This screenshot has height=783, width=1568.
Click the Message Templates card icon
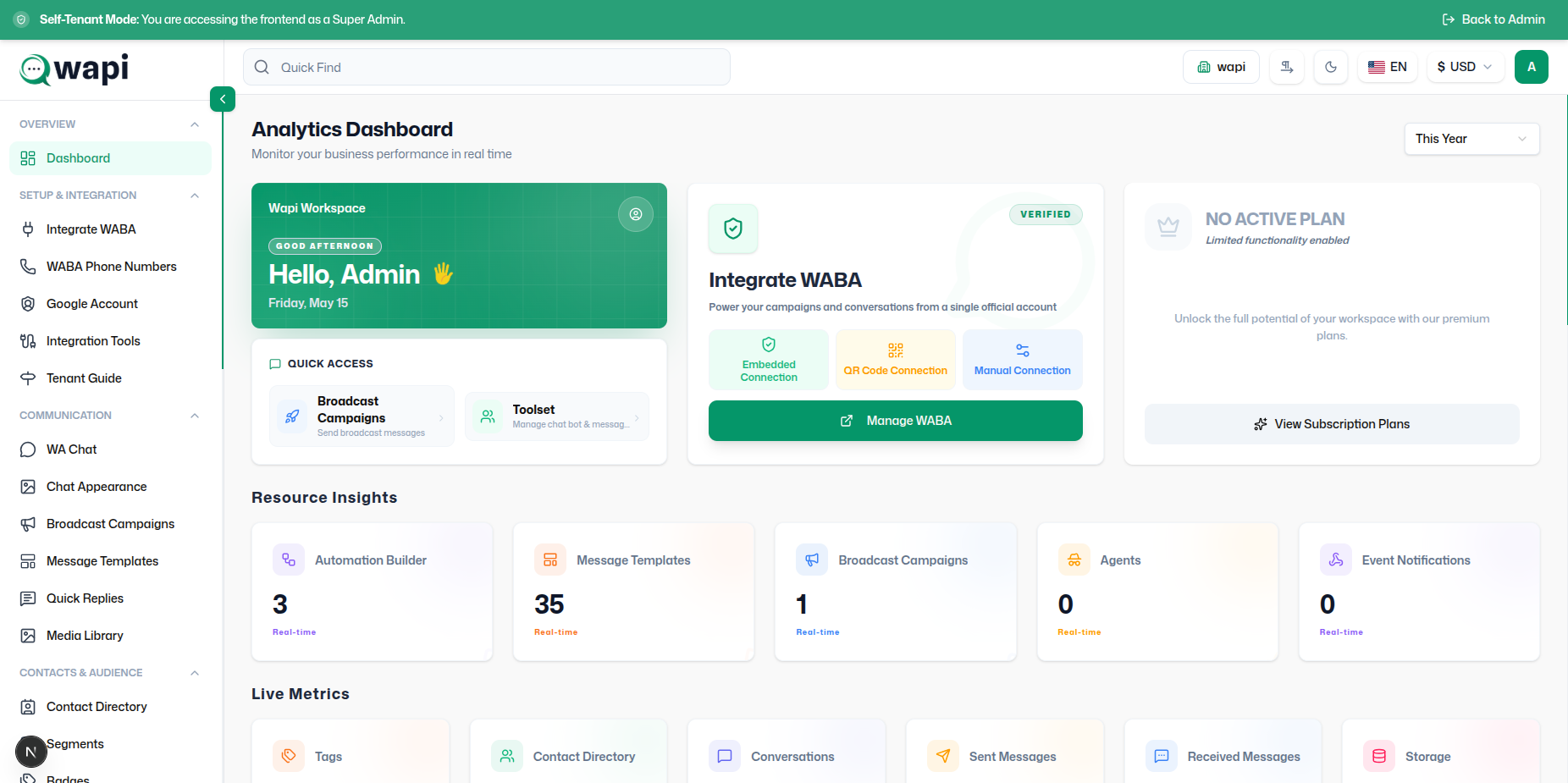[x=550, y=560]
